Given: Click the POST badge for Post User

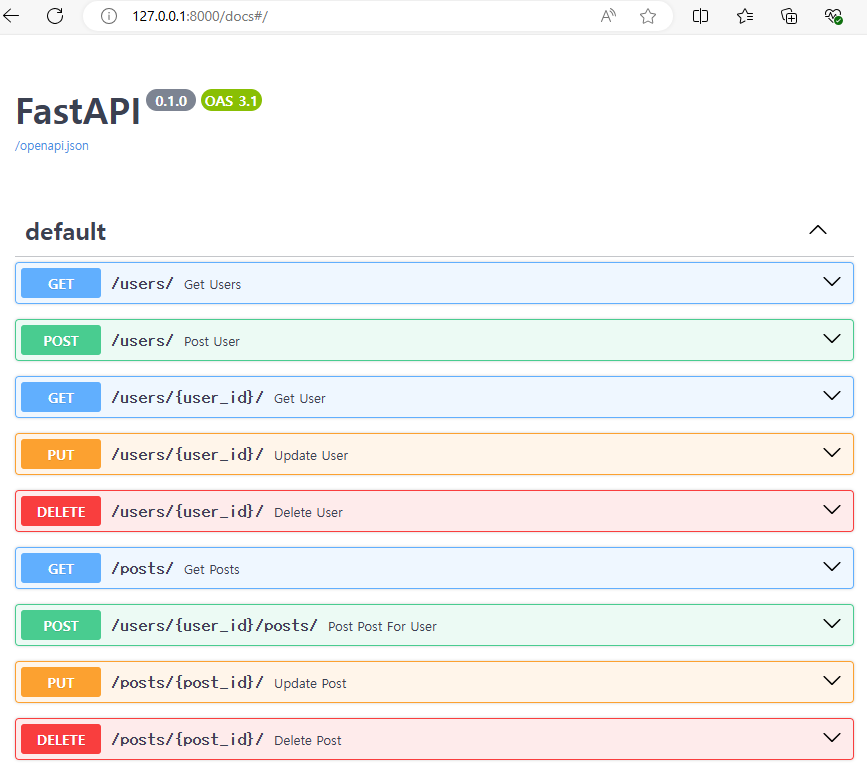Looking at the screenshot, I should (x=61, y=340).
